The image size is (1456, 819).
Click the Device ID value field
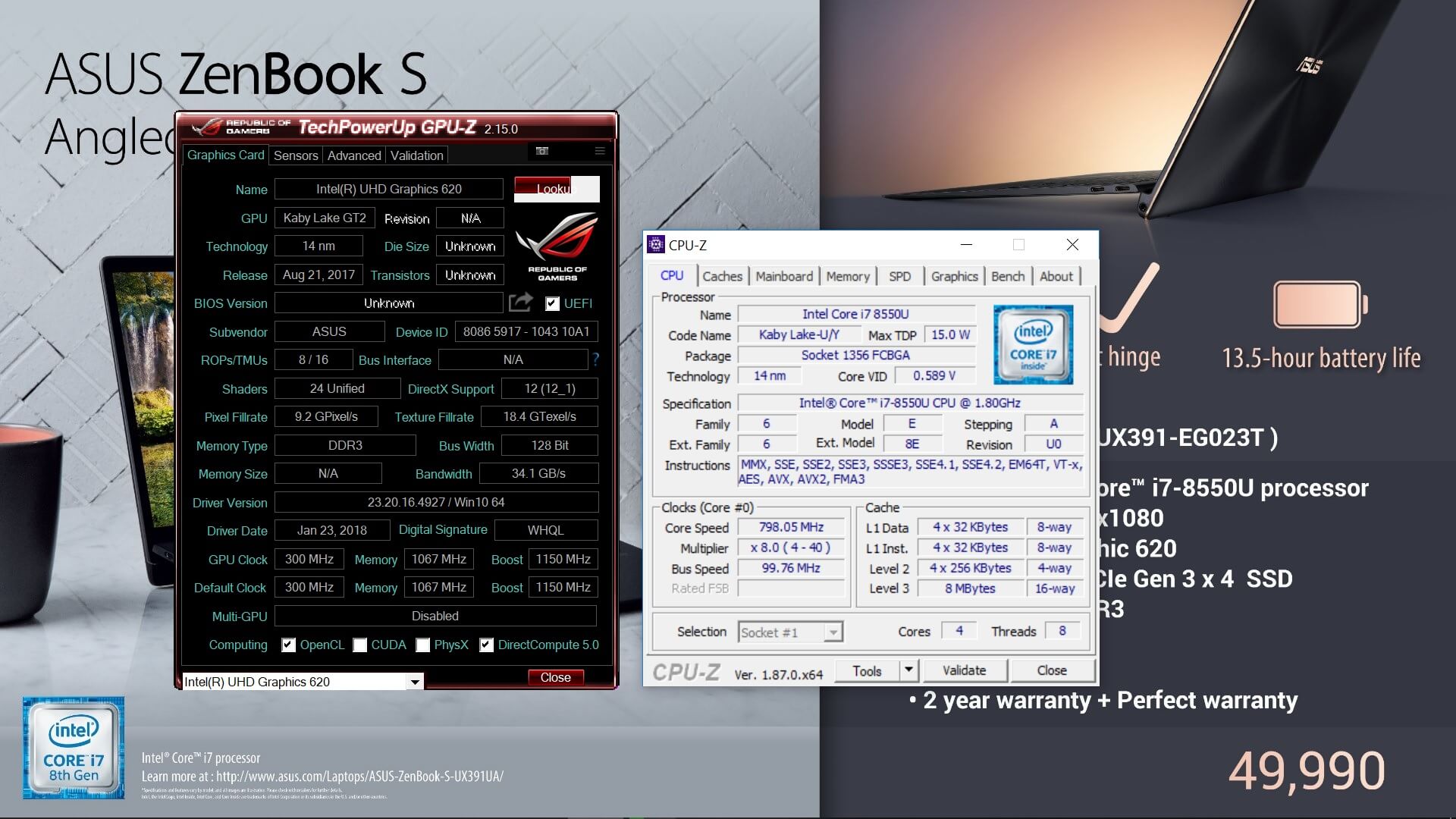click(526, 331)
